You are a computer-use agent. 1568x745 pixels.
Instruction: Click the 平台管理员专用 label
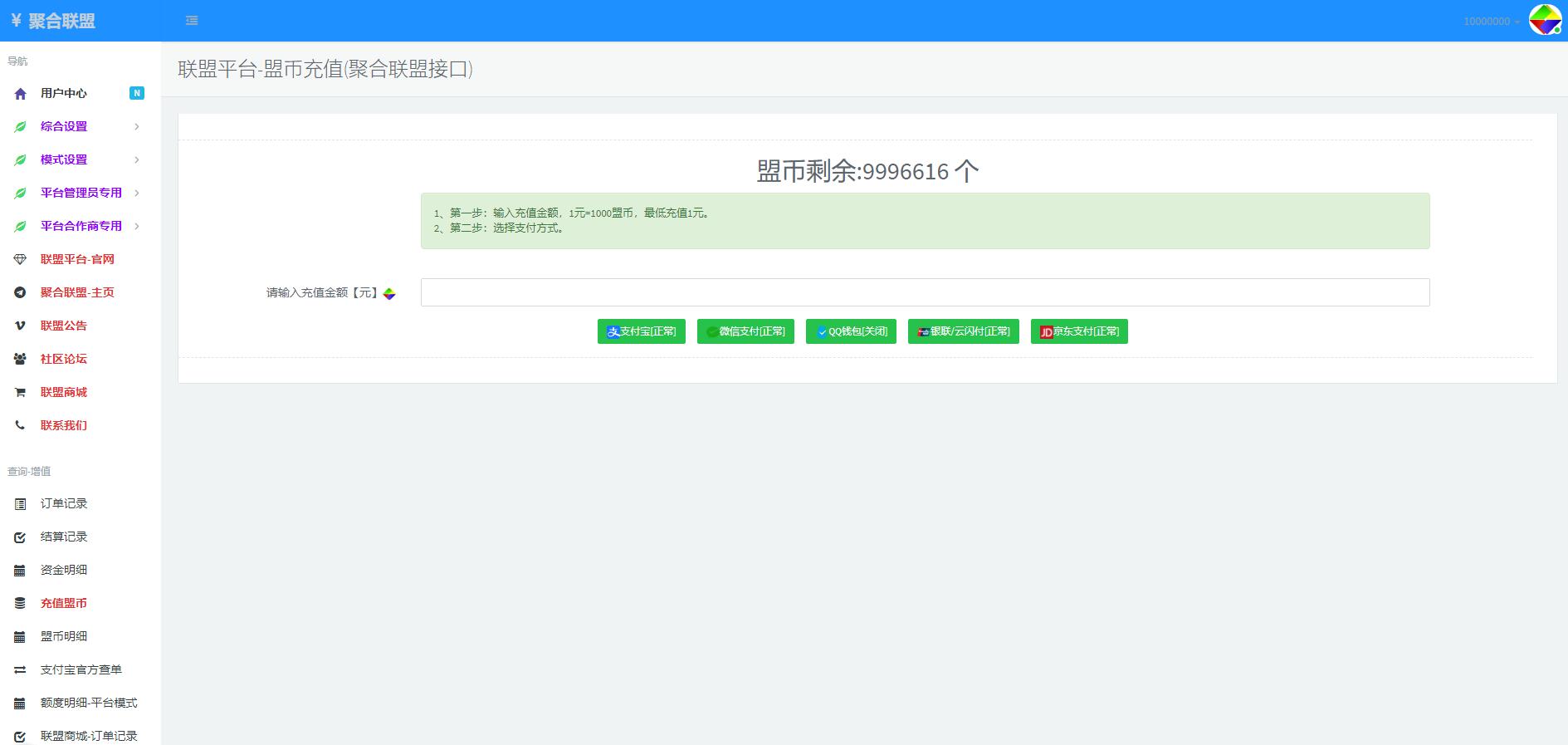click(81, 193)
